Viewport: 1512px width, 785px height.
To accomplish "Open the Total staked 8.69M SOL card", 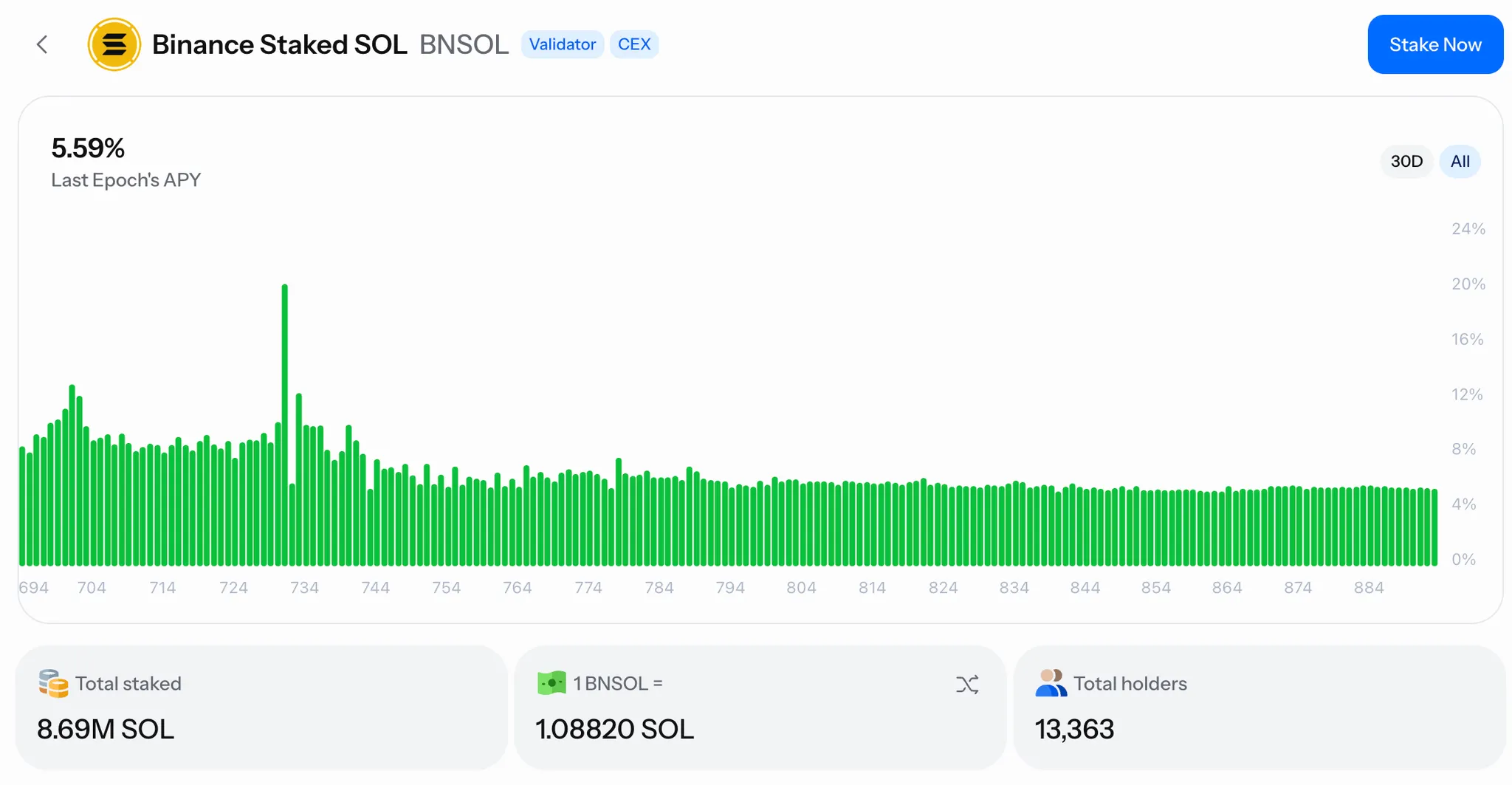I will pyautogui.click(x=261, y=707).
